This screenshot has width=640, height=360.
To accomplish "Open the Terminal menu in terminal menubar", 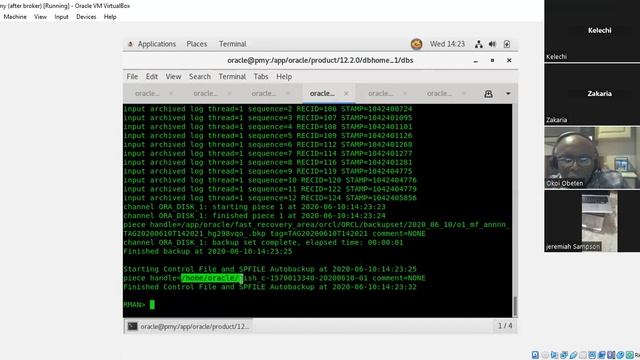I will click(x=232, y=76).
